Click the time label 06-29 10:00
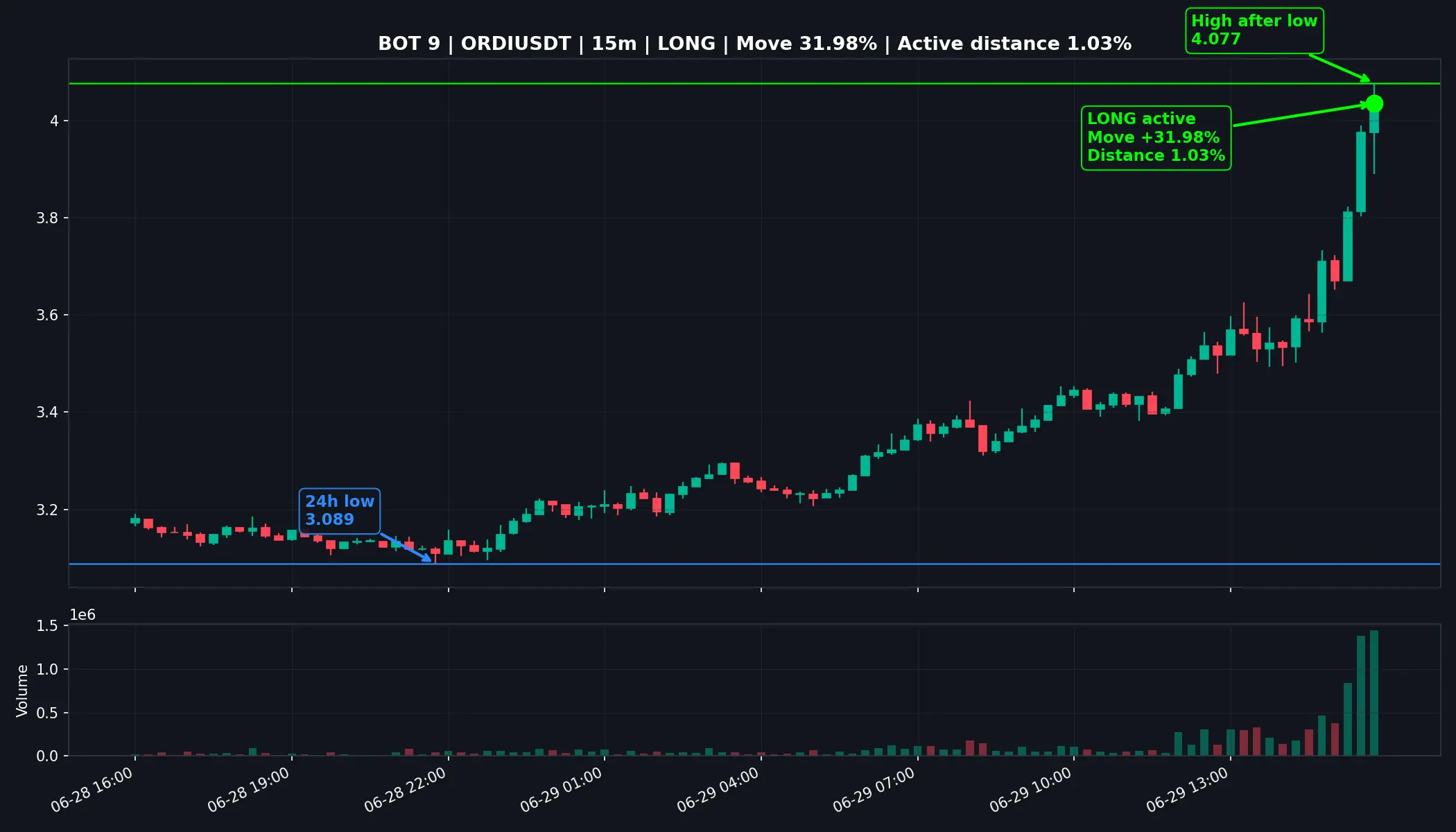 tap(1031, 790)
